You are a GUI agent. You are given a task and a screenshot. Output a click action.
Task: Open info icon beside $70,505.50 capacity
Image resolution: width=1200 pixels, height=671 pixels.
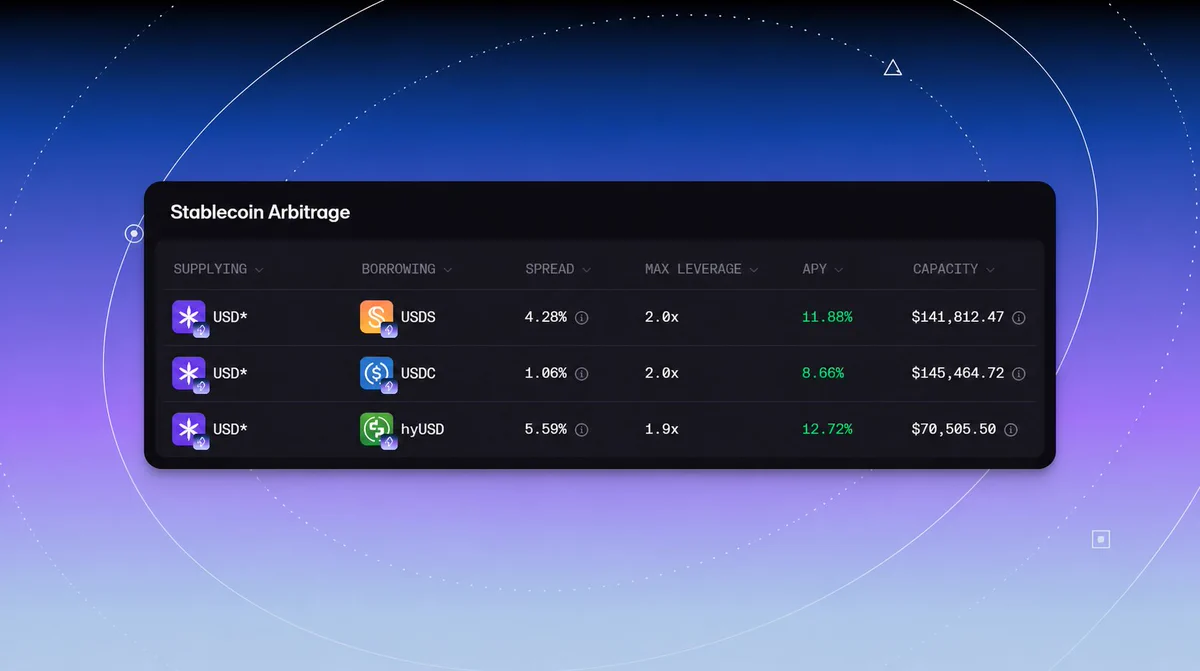[x=1011, y=429]
